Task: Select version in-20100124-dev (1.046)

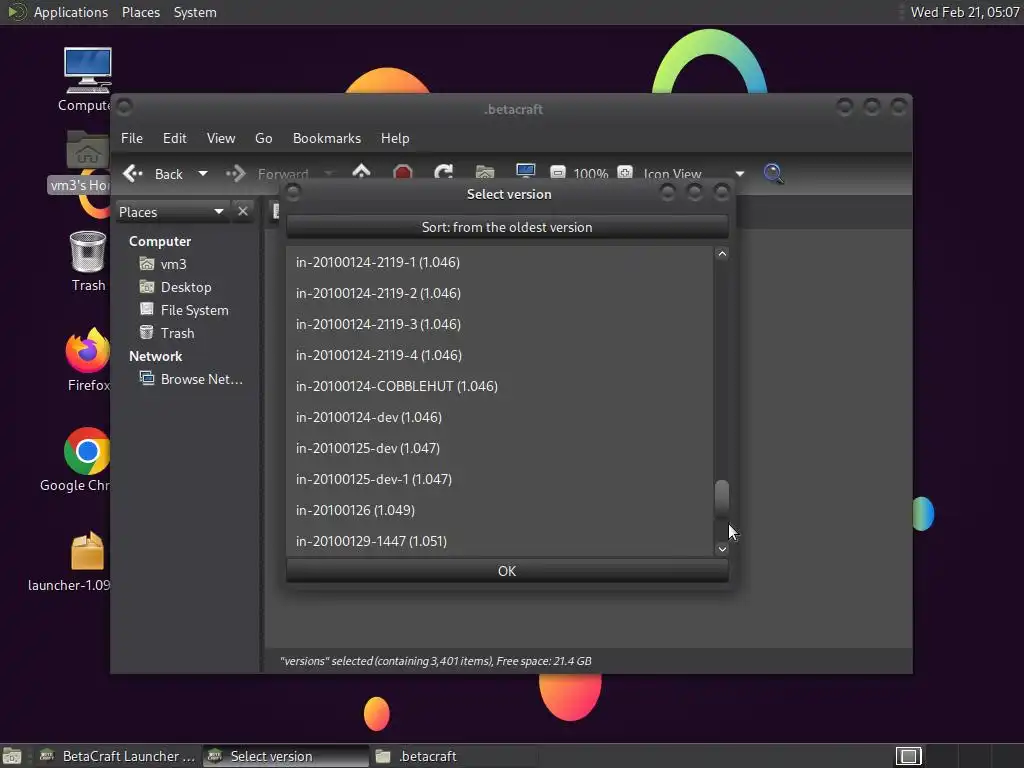Action: 500,417
